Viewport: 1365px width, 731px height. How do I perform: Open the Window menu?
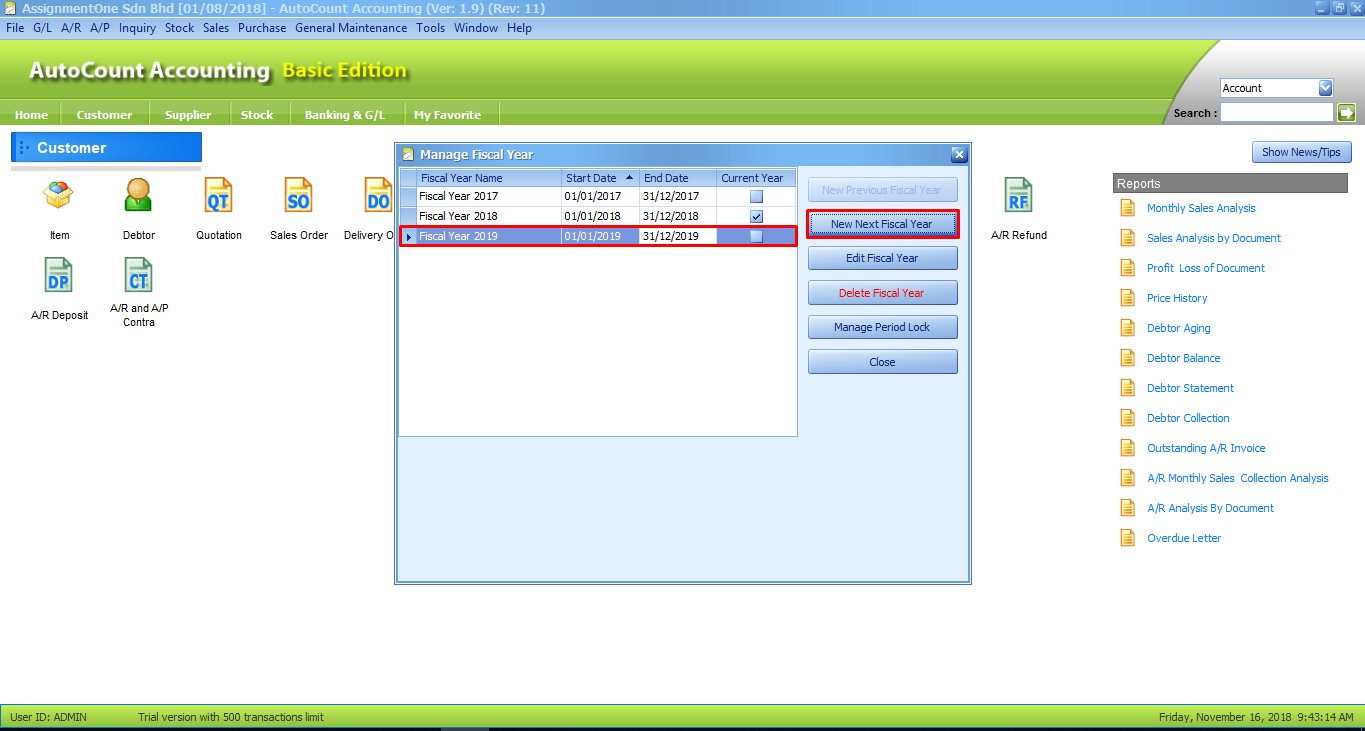pyautogui.click(x=476, y=28)
